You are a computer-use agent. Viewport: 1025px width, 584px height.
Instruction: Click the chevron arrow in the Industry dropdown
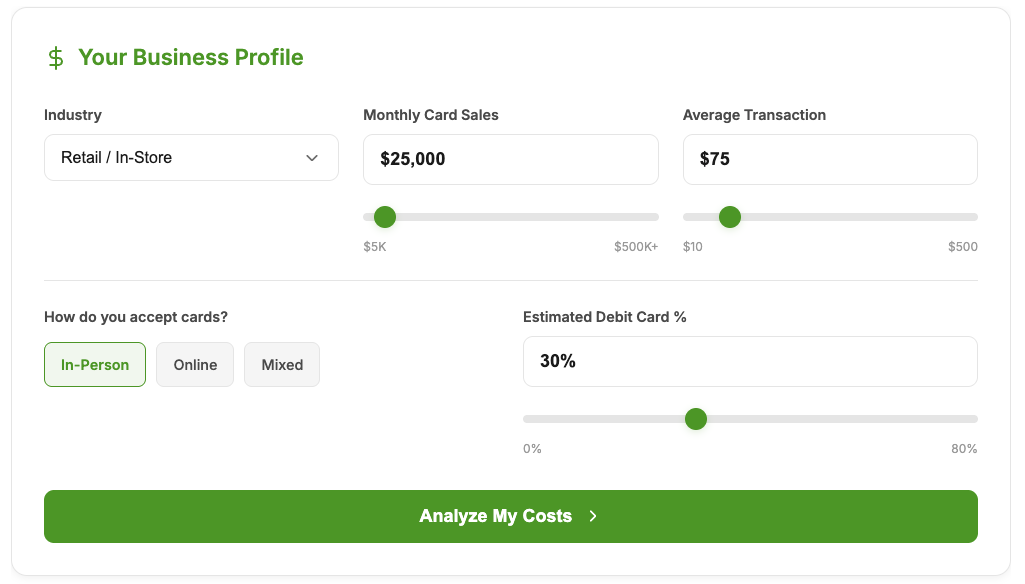click(x=312, y=158)
